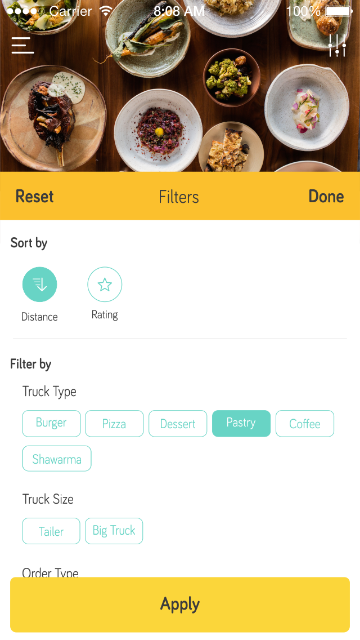This screenshot has height=640, width=360.
Task: Tap the Filters title text
Action: pyautogui.click(x=179, y=197)
